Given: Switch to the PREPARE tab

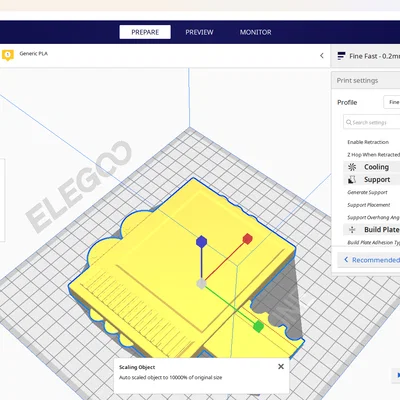Looking at the screenshot, I should coord(145,32).
